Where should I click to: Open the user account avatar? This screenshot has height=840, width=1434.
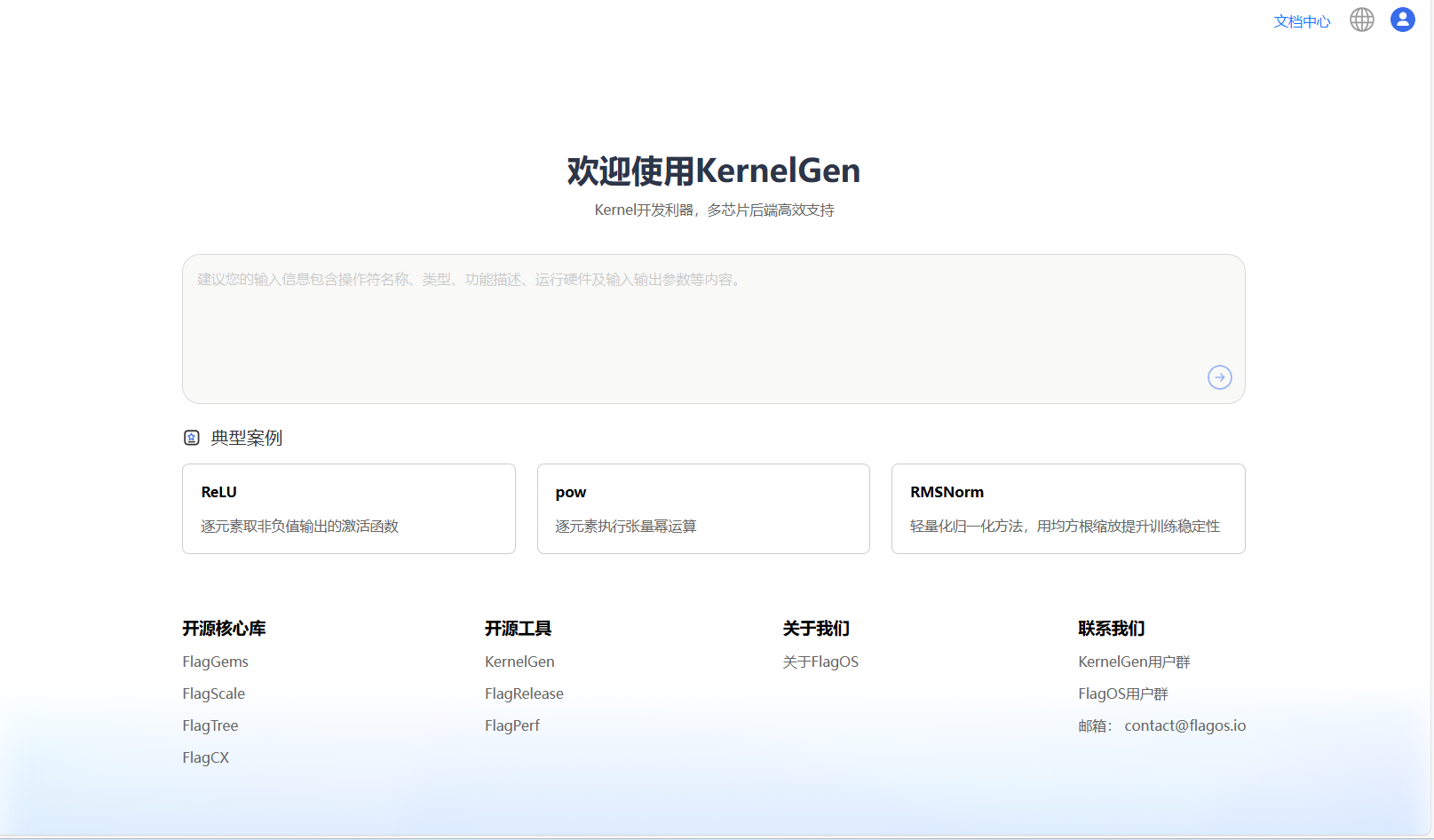tap(1403, 20)
